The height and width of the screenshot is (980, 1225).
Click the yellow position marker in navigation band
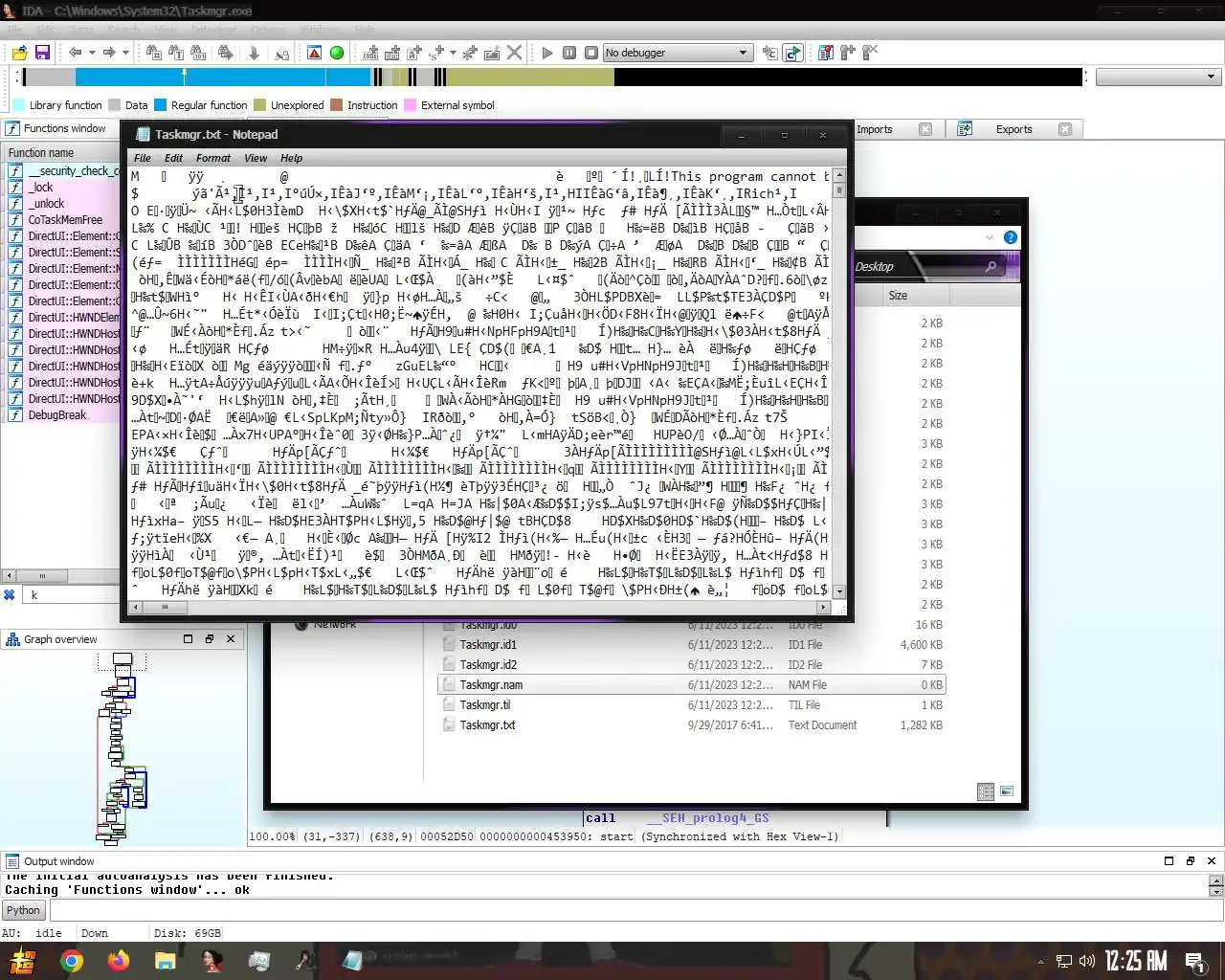click(184, 74)
